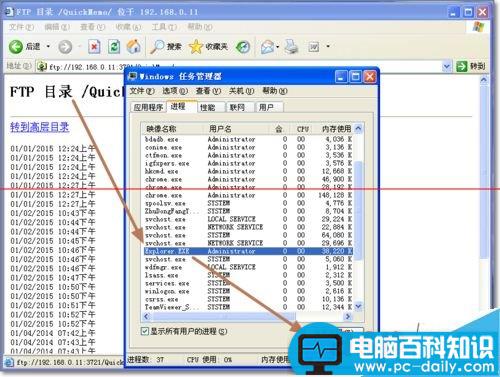Open Task Manager 文件 menu
500x377 pixels.
click(142, 91)
